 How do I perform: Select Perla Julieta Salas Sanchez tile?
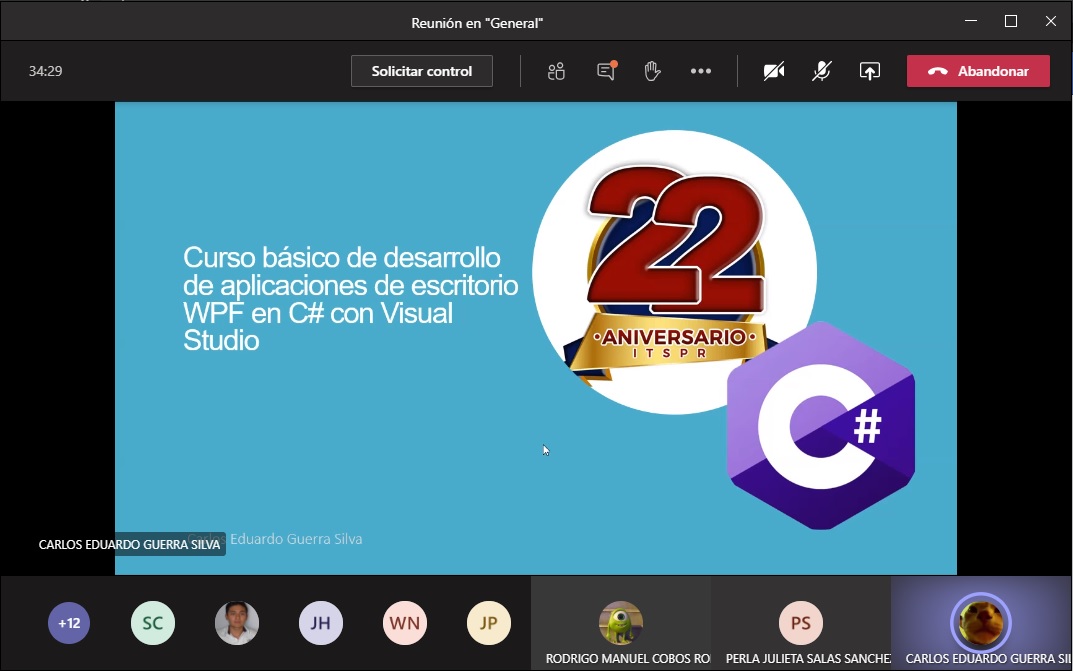tap(801, 623)
